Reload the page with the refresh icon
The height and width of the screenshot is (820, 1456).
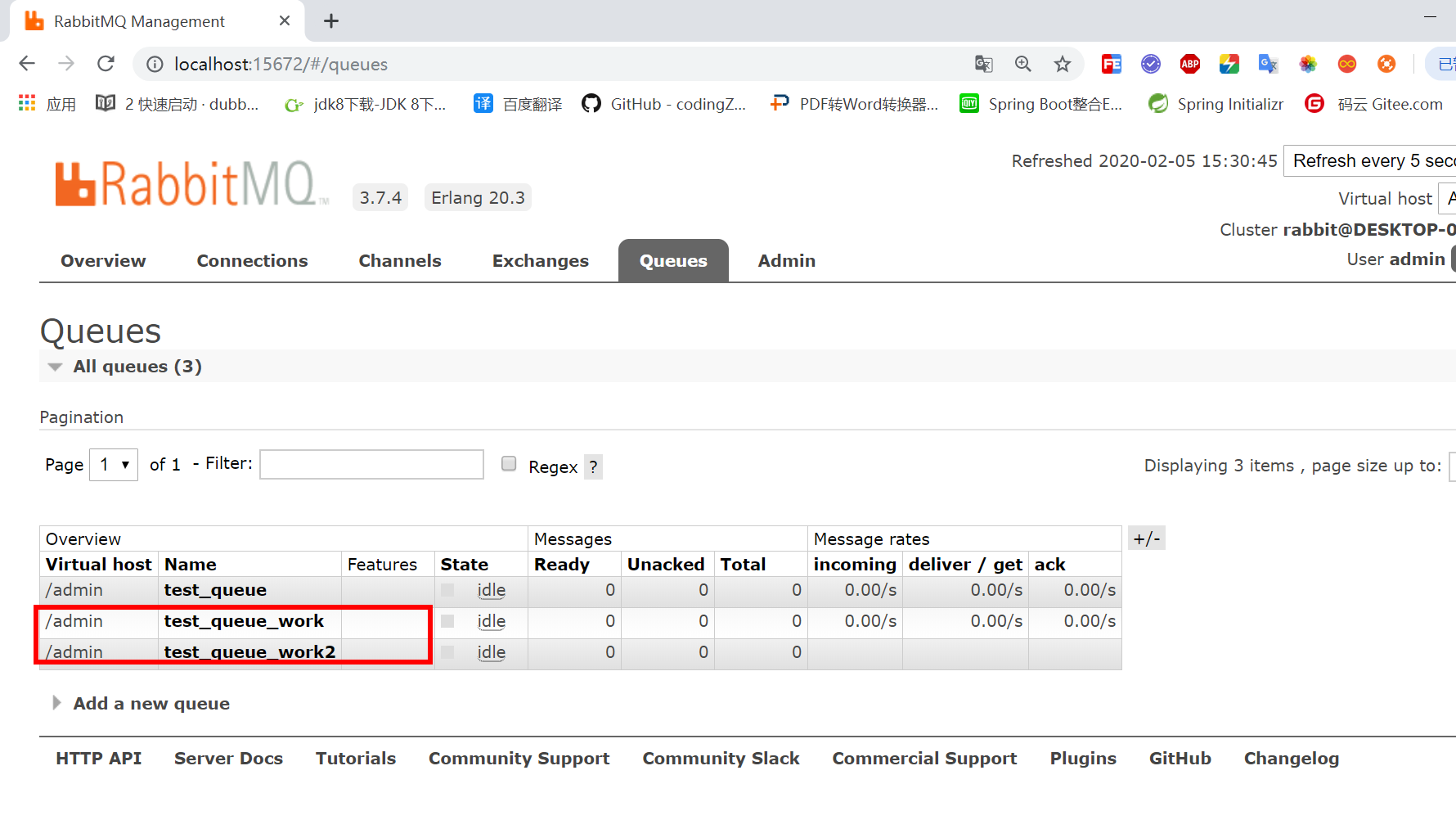click(106, 64)
